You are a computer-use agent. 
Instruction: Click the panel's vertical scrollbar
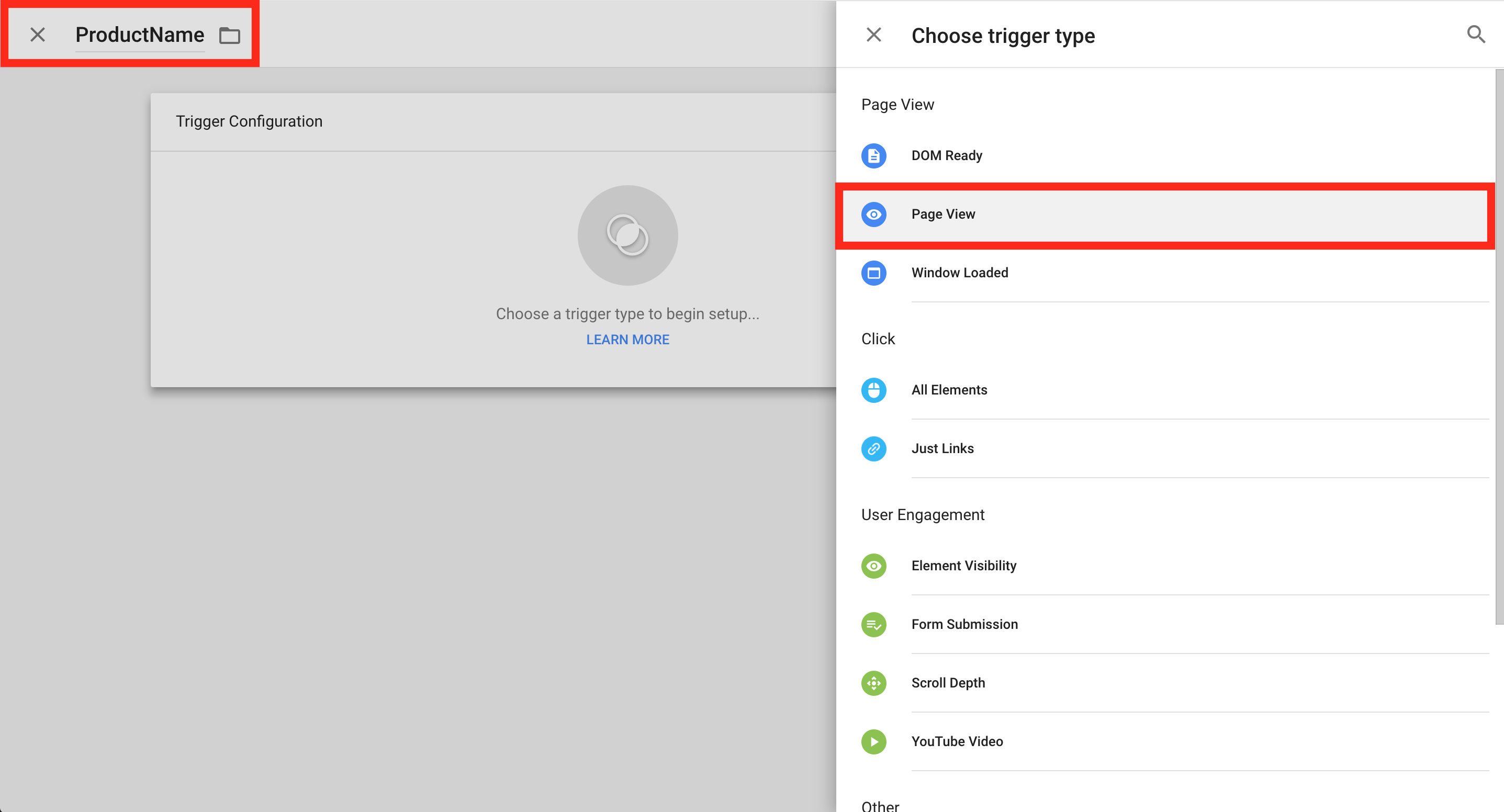tap(1499, 347)
